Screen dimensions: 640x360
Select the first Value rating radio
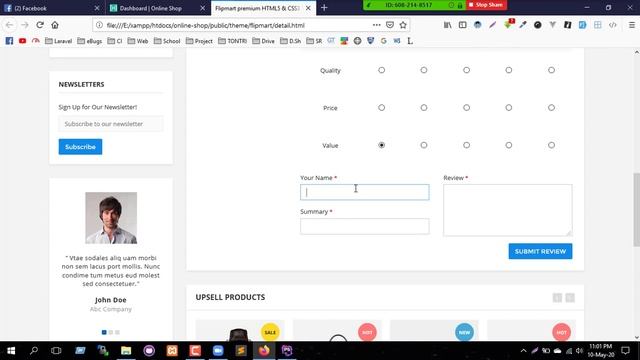click(381, 145)
